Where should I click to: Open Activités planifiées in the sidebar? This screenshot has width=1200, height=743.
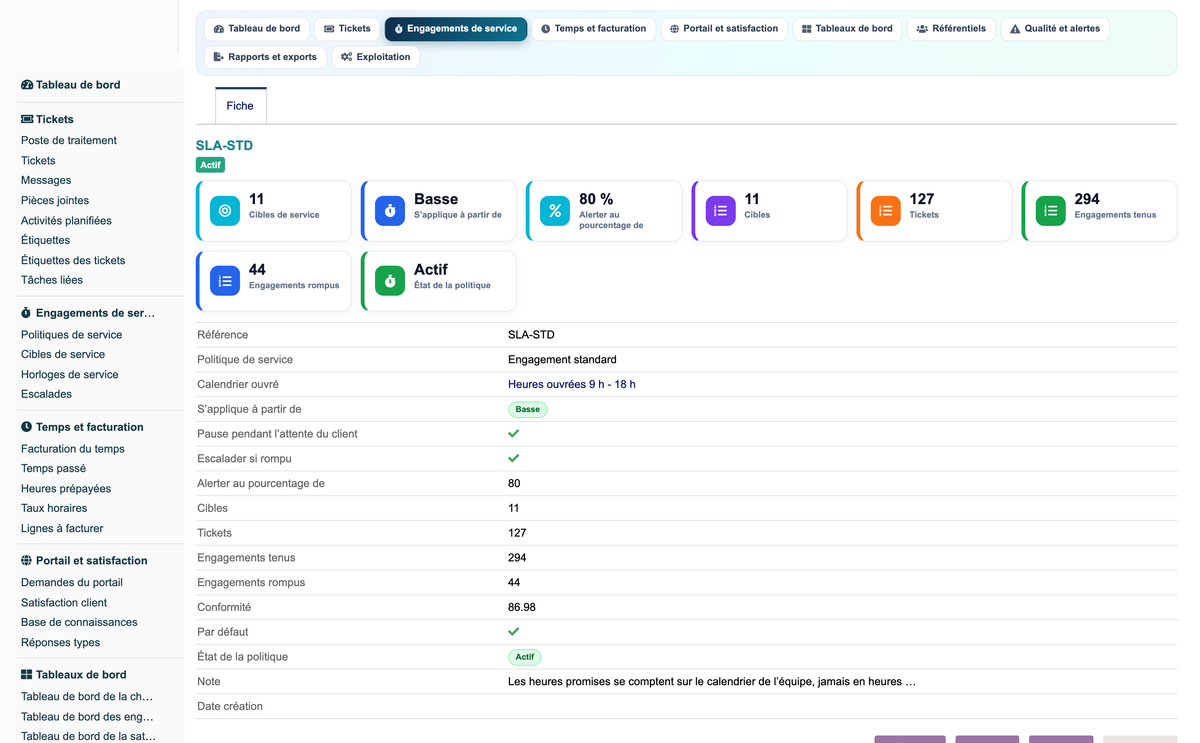pyautogui.click(x=66, y=221)
